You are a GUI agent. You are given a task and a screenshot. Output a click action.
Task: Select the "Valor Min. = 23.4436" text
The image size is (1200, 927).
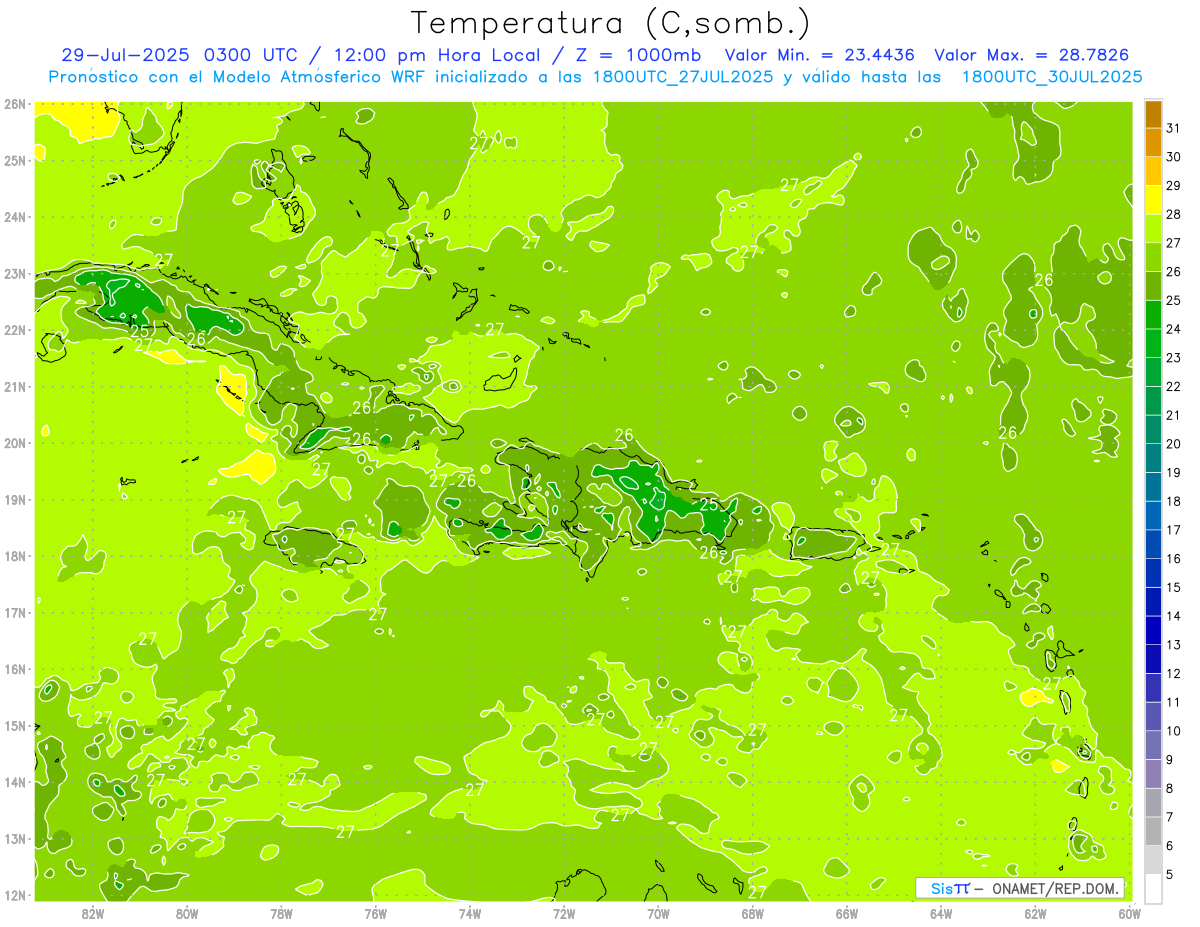pos(821,55)
